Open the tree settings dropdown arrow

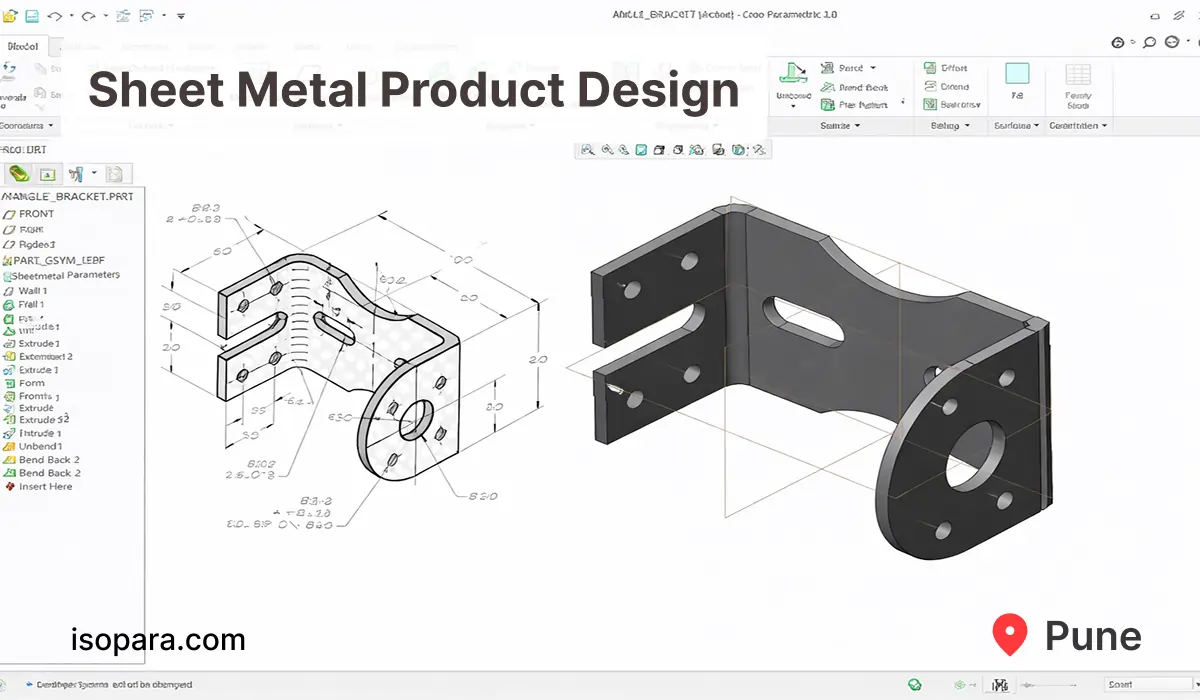(92, 174)
